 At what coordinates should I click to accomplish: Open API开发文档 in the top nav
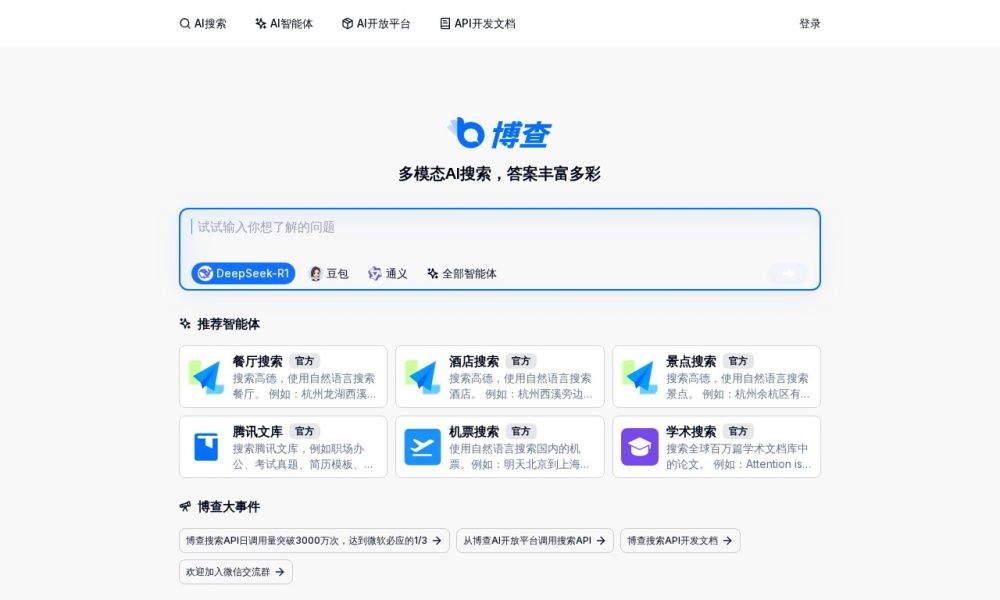pos(477,24)
